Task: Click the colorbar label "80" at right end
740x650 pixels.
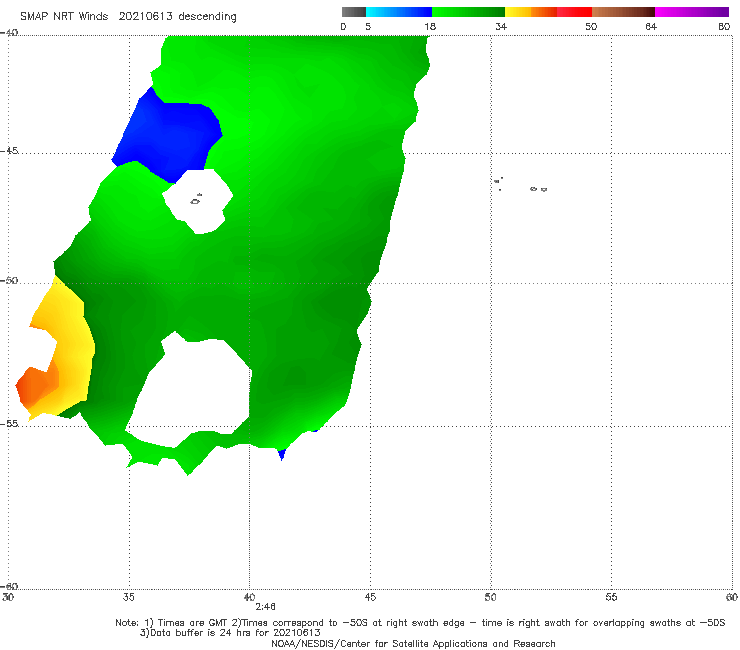Action: pyautogui.click(x=724, y=26)
